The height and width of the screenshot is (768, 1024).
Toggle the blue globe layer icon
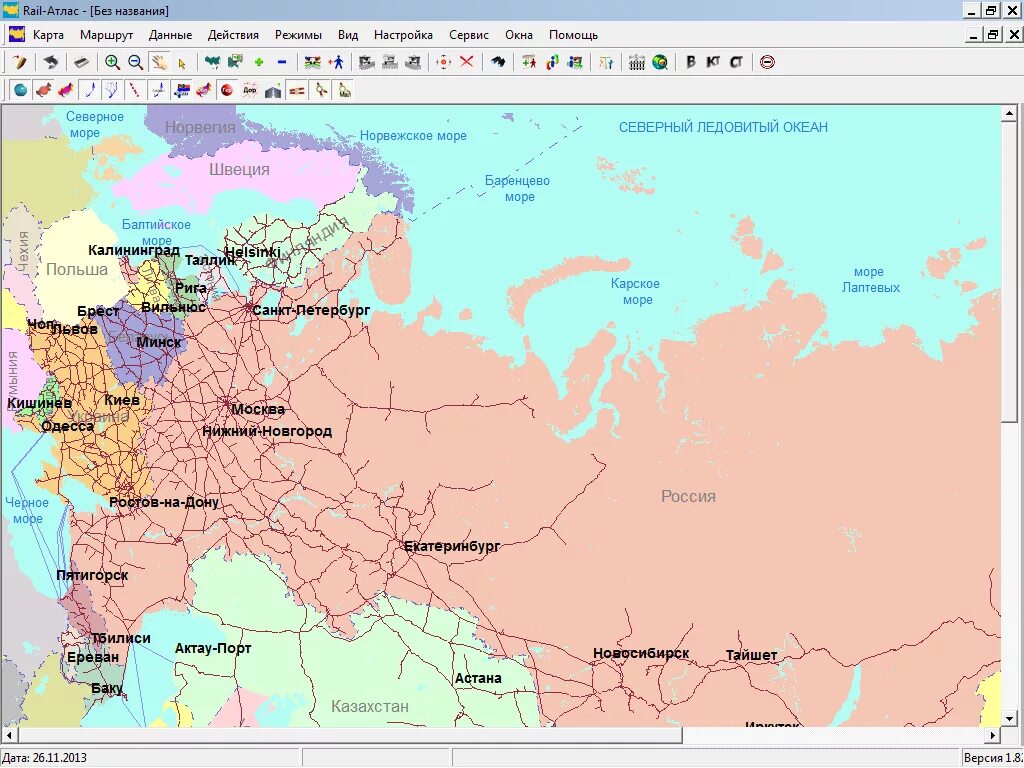click(x=21, y=90)
